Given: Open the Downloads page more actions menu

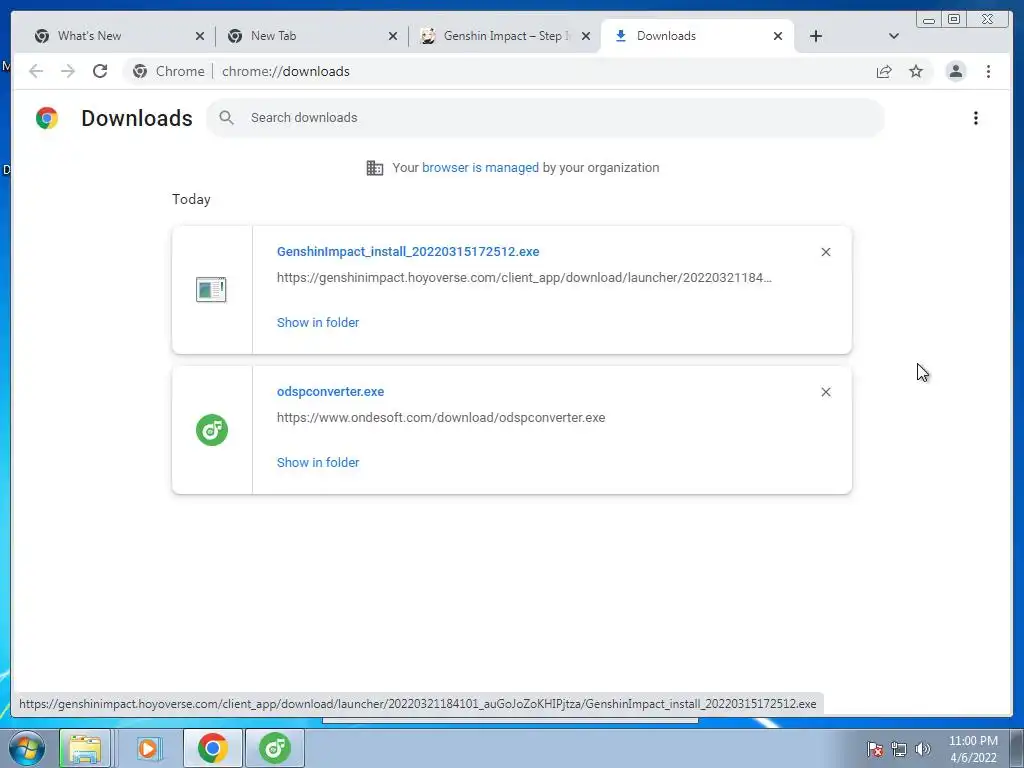Looking at the screenshot, I should 976,118.
